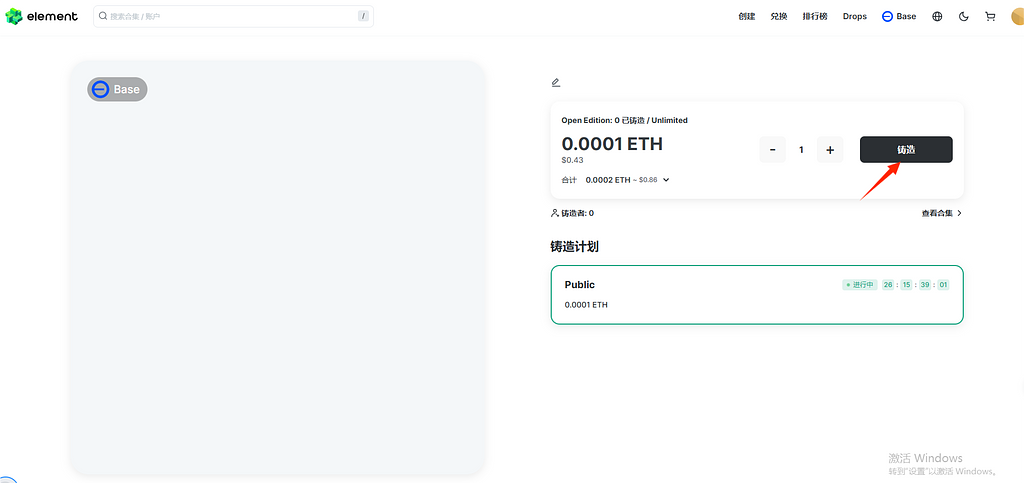Click the edit pencil icon above mint panel

[x=556, y=82]
